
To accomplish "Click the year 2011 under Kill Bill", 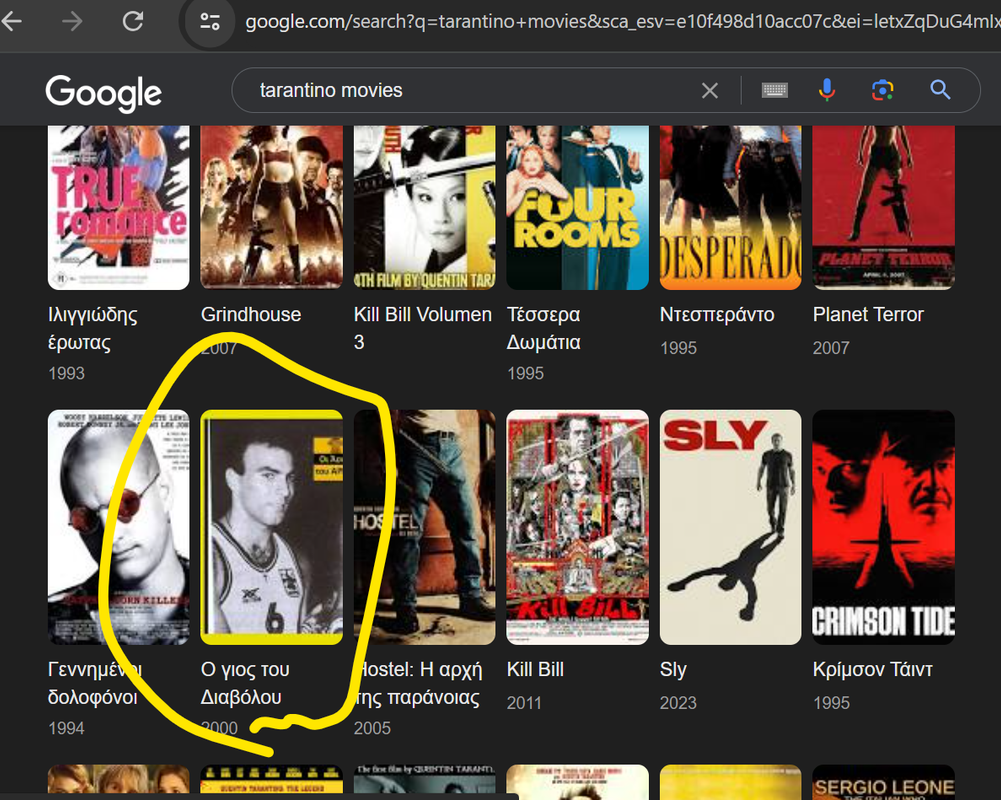I will point(524,702).
